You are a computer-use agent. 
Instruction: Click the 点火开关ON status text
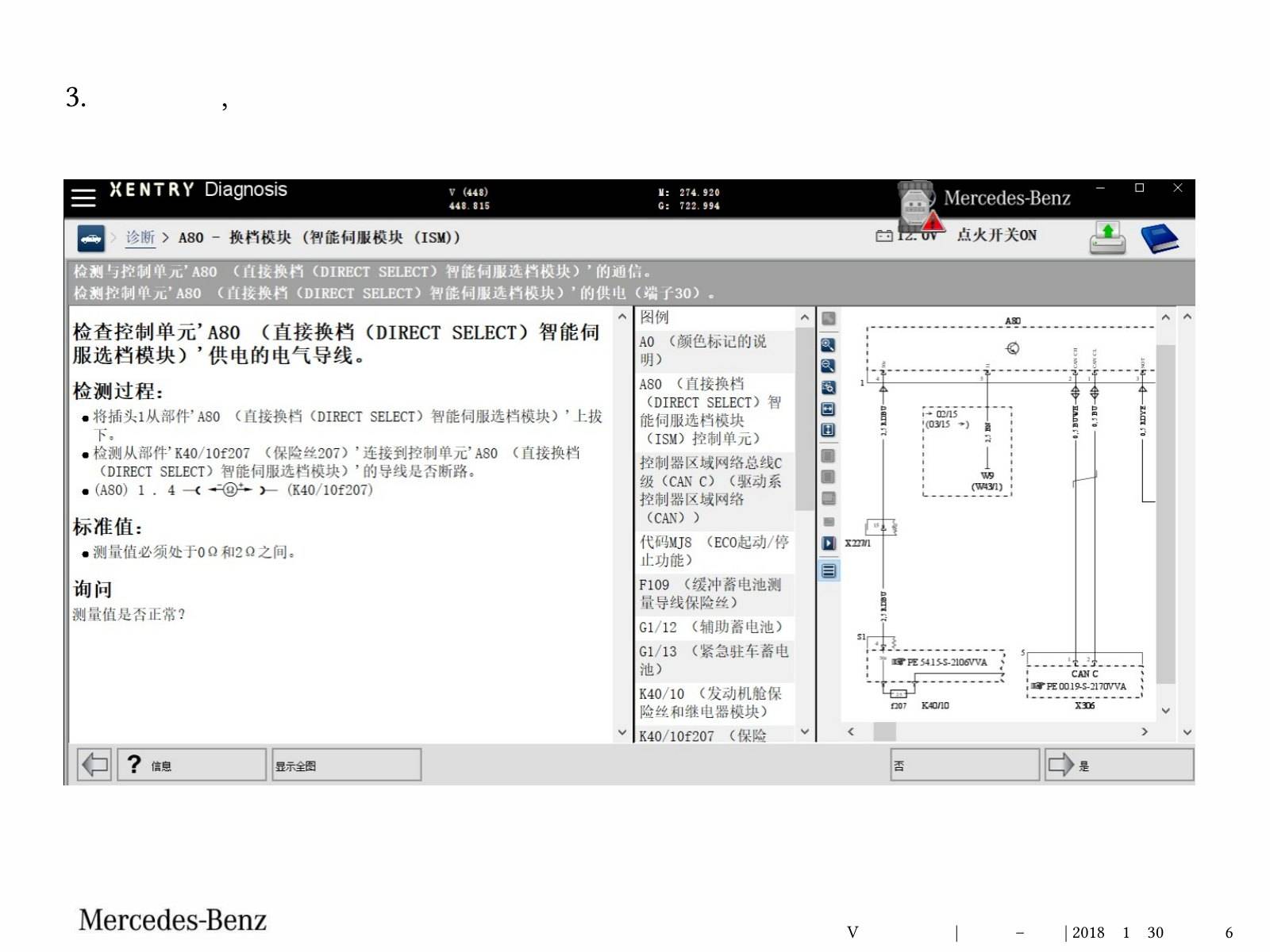(x=996, y=235)
